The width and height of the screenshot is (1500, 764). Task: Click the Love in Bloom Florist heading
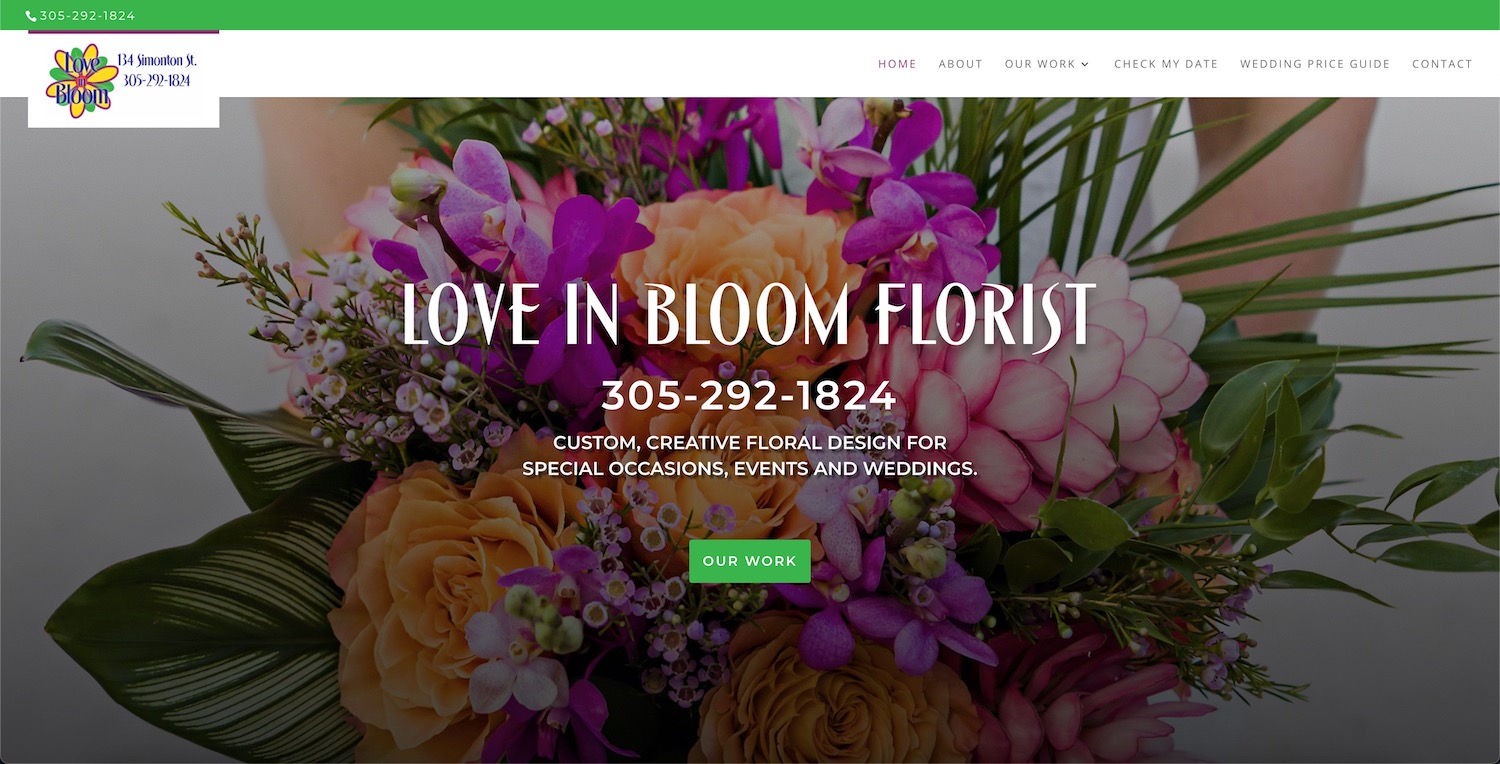(x=750, y=314)
